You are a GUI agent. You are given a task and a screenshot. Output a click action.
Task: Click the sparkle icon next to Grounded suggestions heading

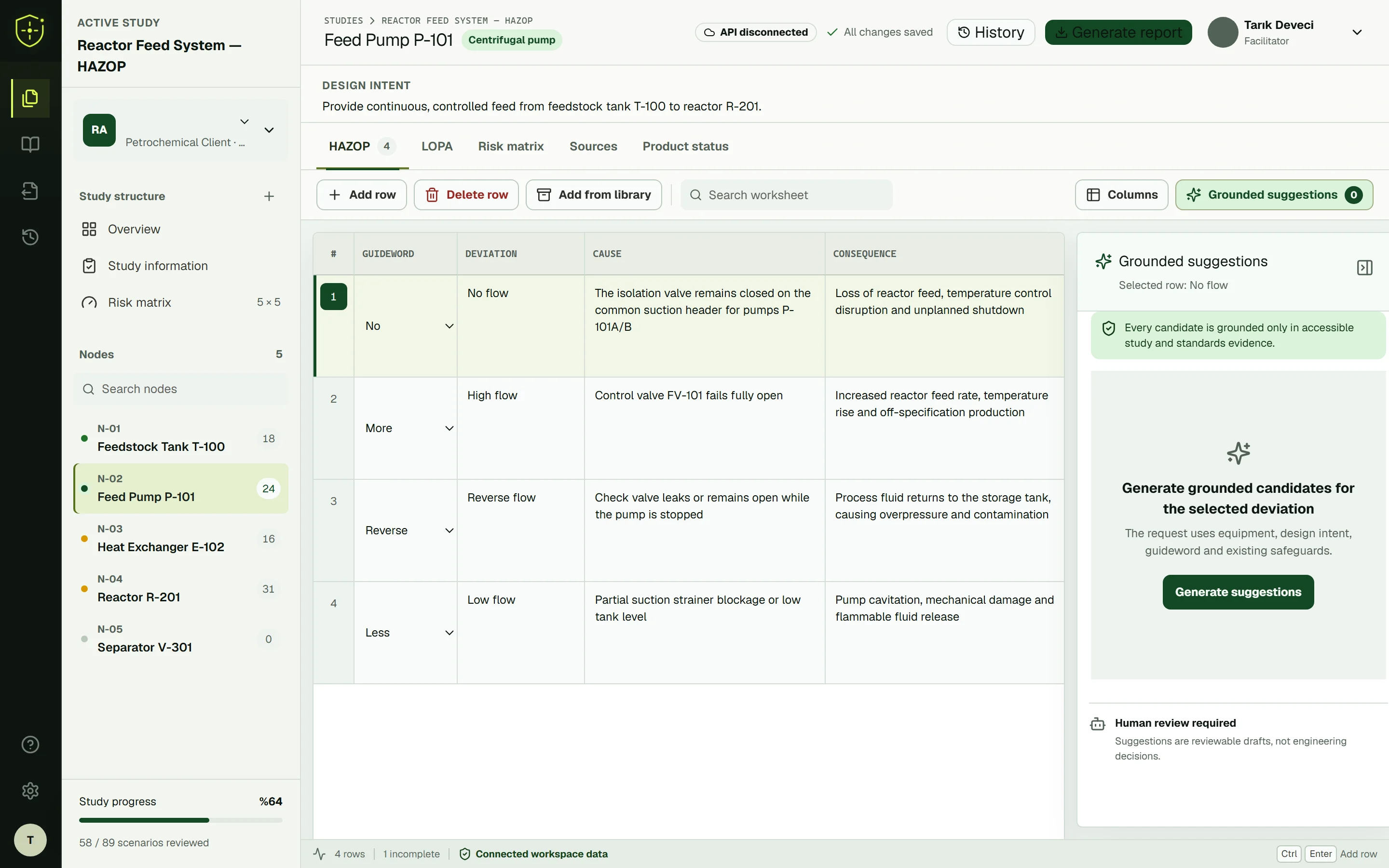coord(1103,261)
